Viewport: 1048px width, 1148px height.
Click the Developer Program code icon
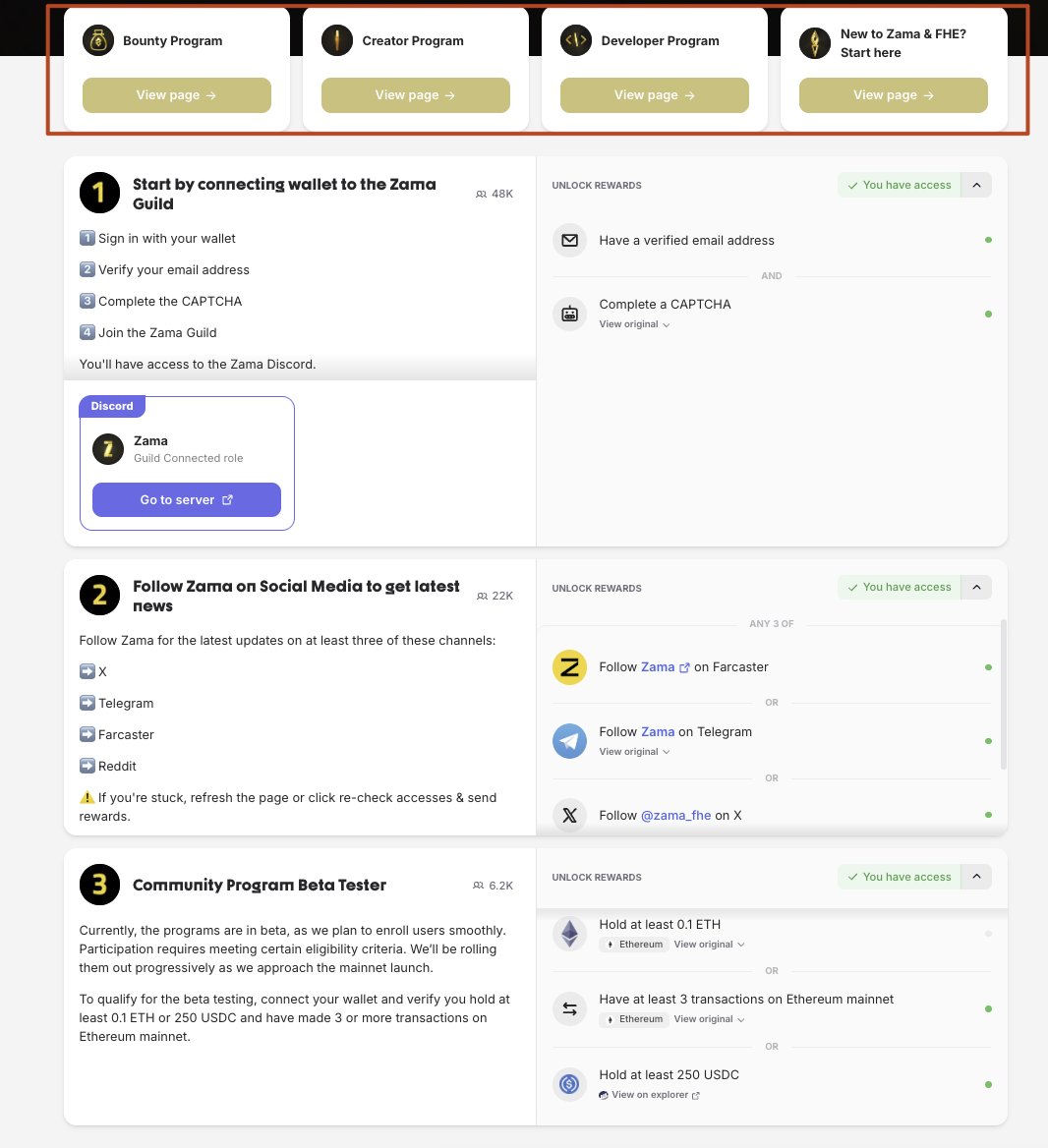(x=576, y=41)
